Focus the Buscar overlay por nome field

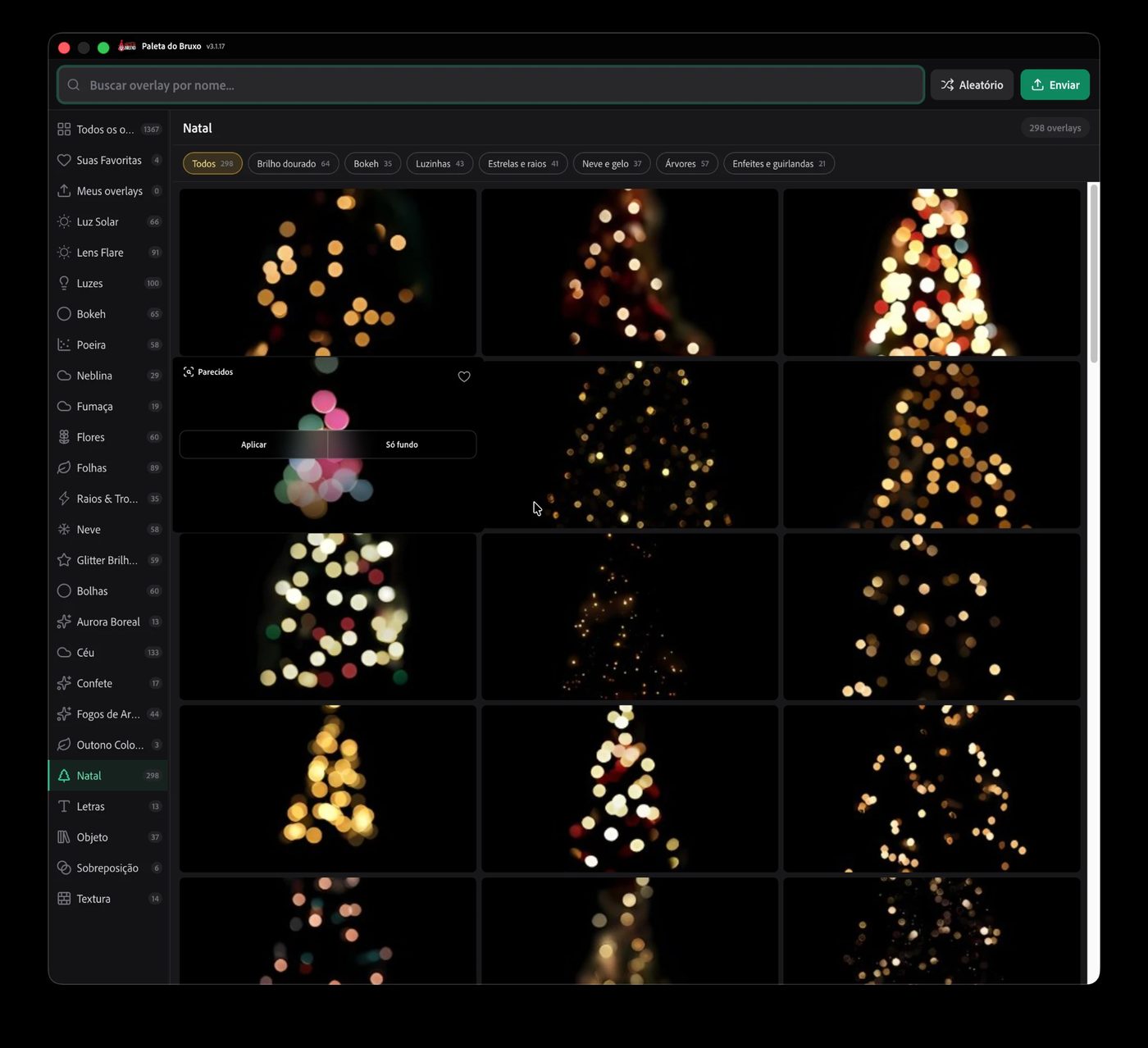pyautogui.click(x=490, y=85)
